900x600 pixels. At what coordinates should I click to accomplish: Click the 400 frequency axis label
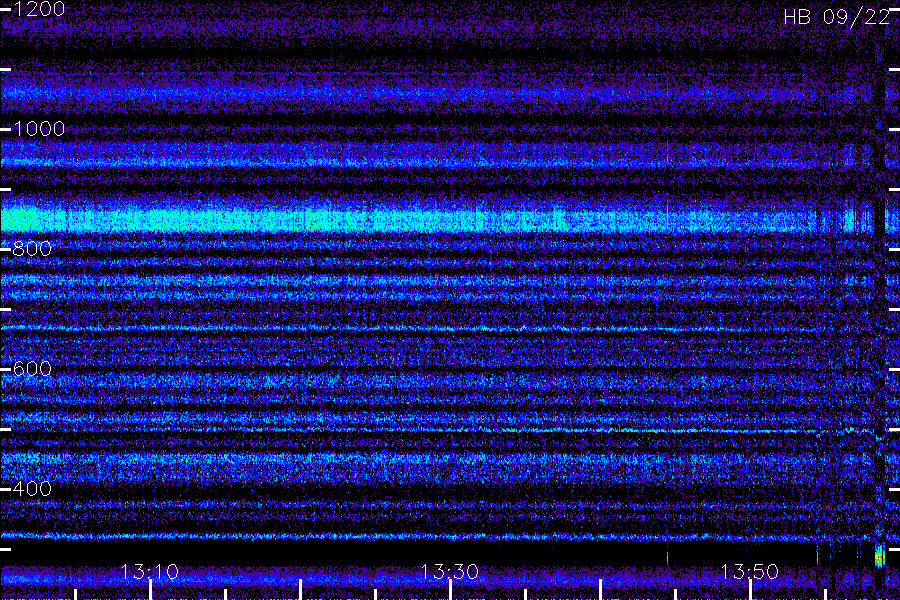[x=32, y=489]
